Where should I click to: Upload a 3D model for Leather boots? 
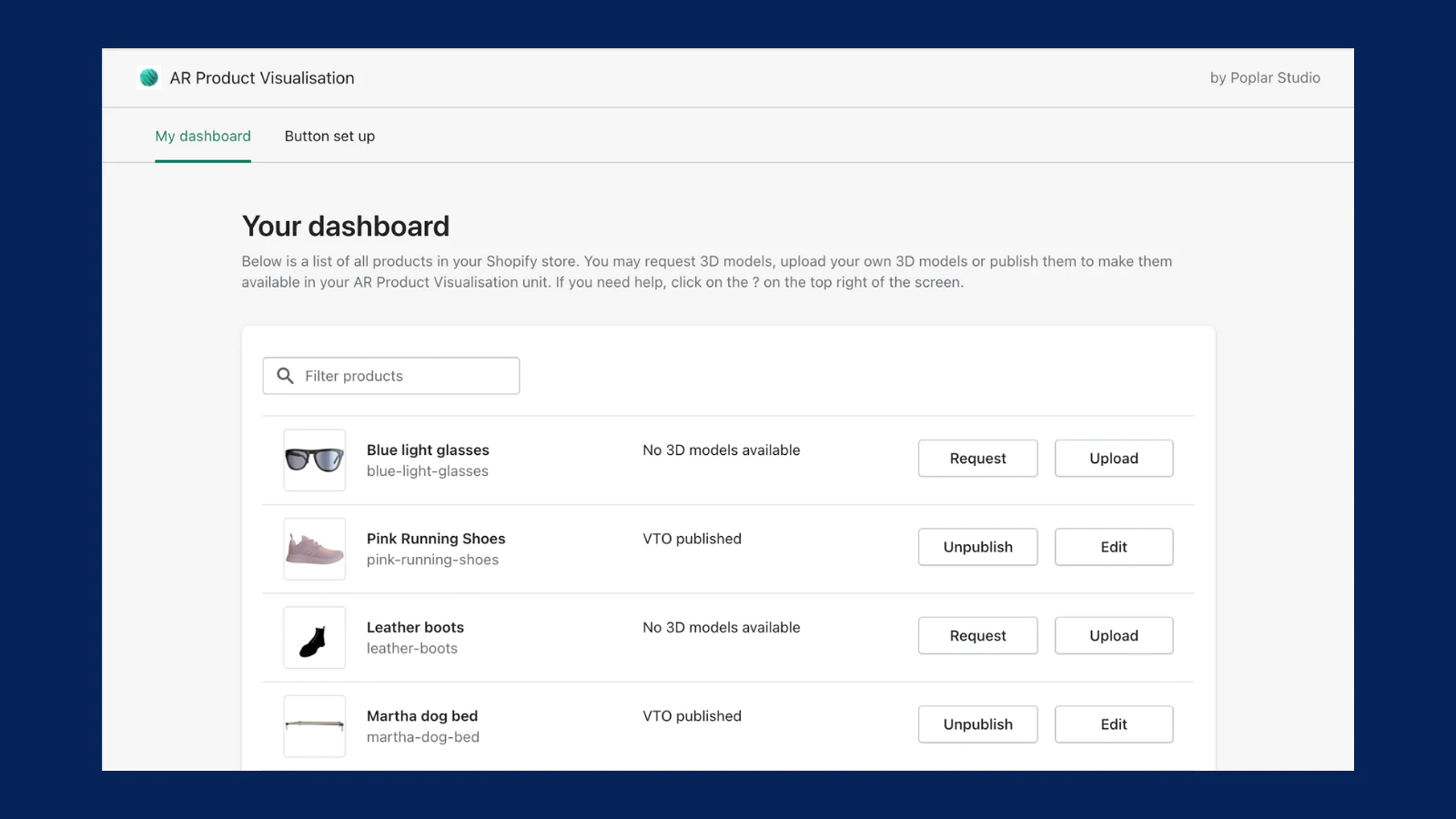pos(1114,636)
